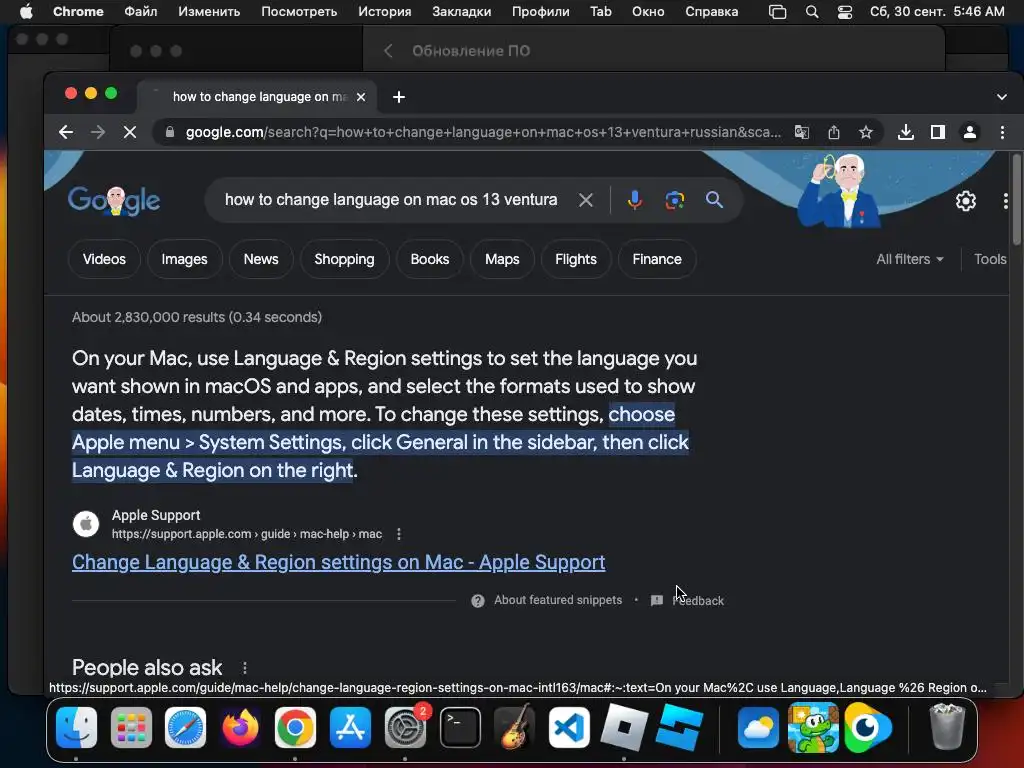Open Roblox Studio in the Dock
This screenshot has width=1024, height=768.
679,727
